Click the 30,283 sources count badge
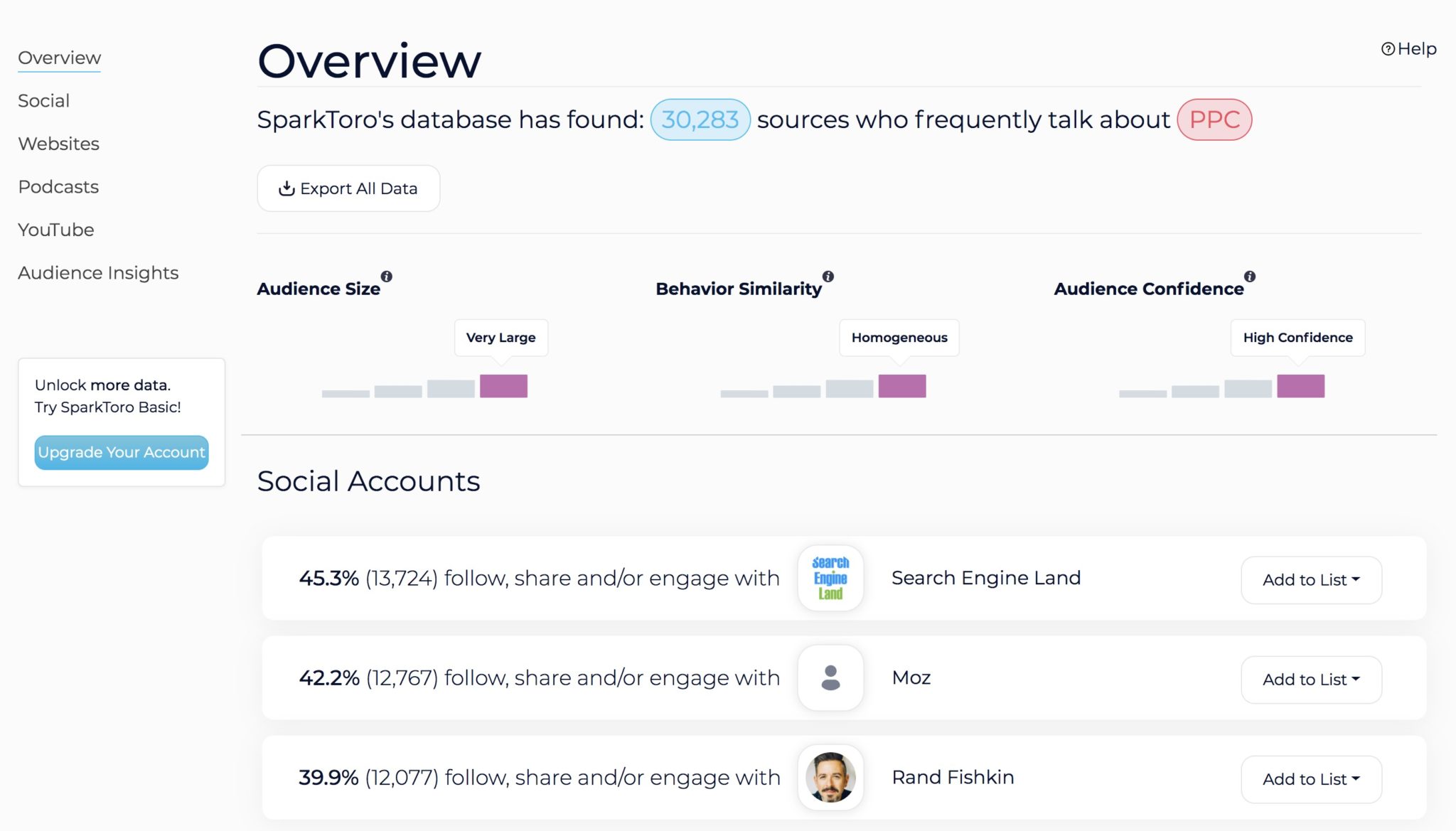Image resolution: width=1456 pixels, height=831 pixels. (700, 119)
